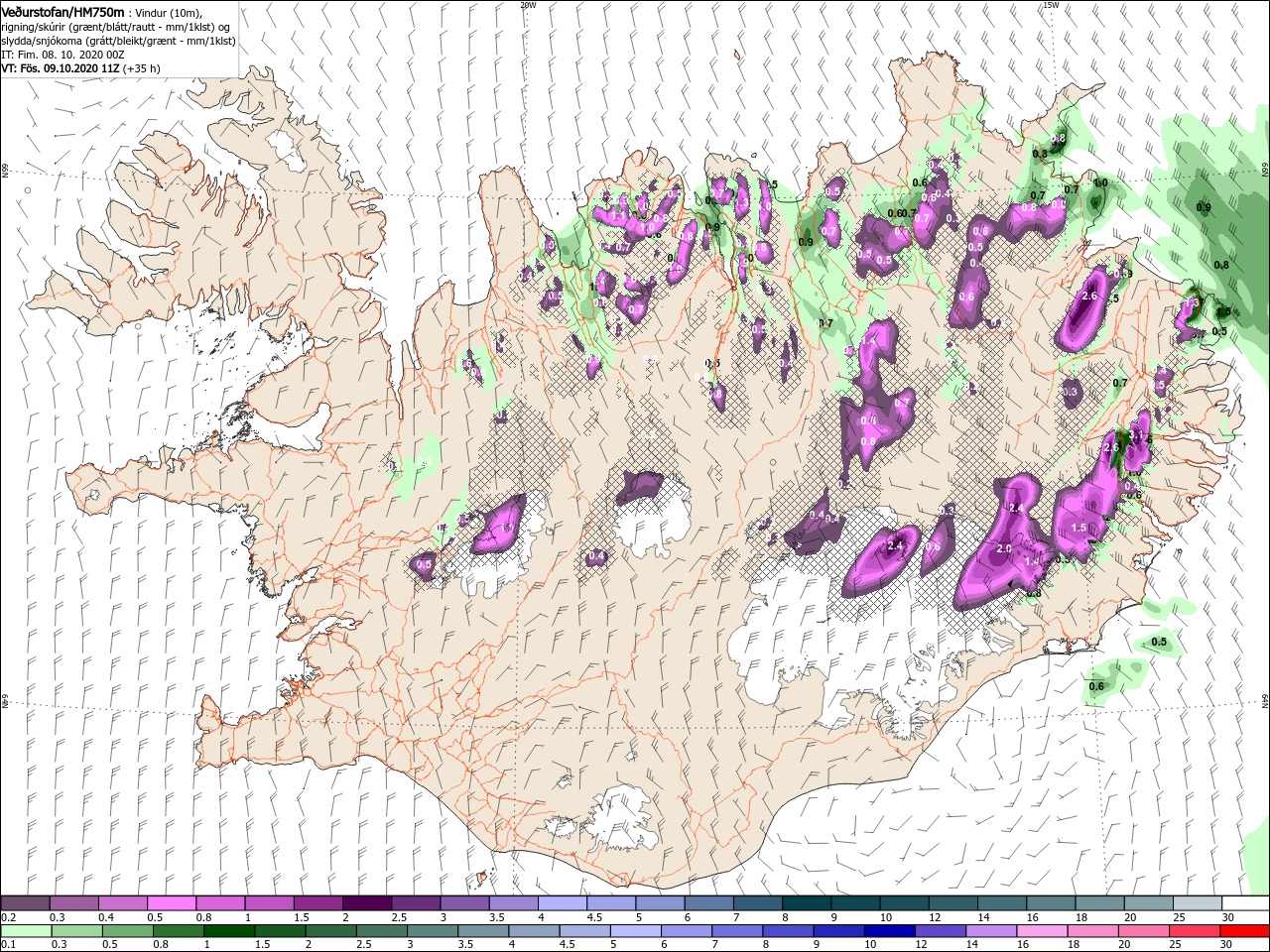1270x952 pixels.
Task: Select bright pink 0.5 swatch in top legend row
Action: coord(171,903)
